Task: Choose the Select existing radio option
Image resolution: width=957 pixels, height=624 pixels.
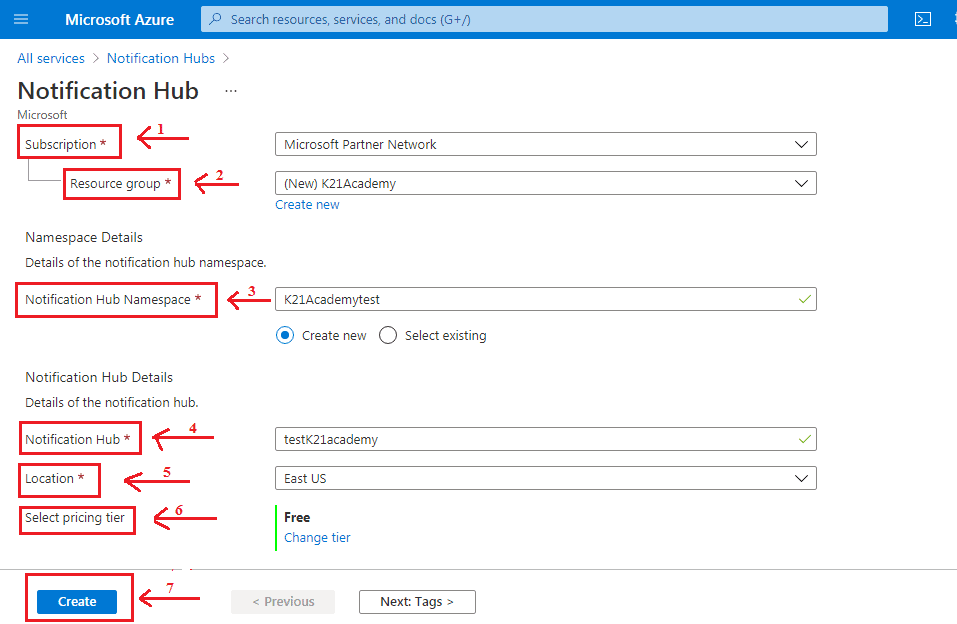Action: 388,336
